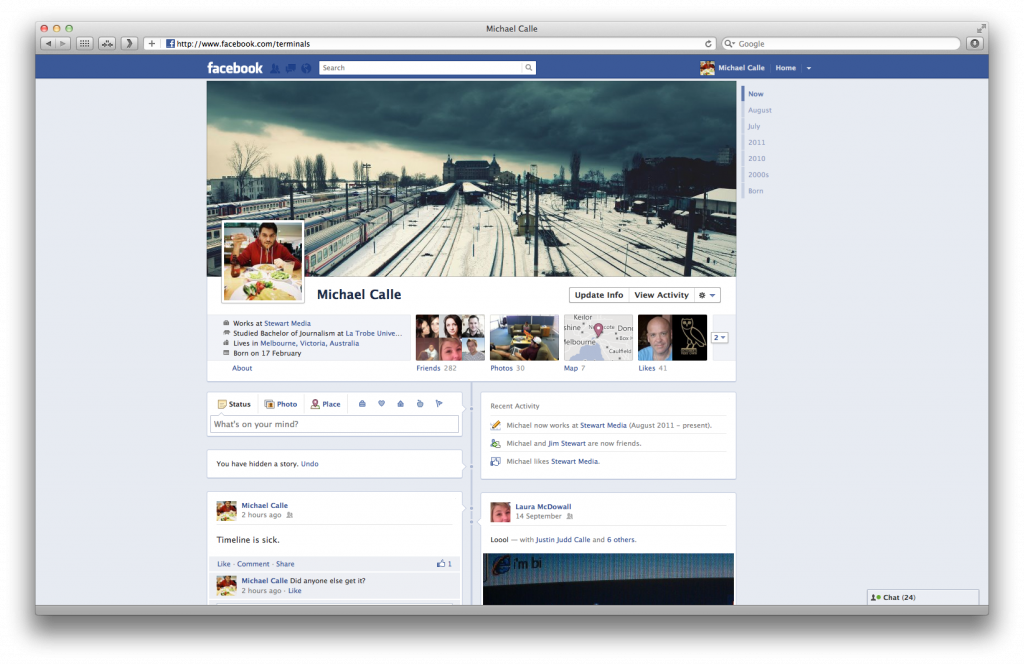Open account dropdown arrow beside Home
Image resolution: width=1024 pixels, height=664 pixels.
tap(808, 68)
